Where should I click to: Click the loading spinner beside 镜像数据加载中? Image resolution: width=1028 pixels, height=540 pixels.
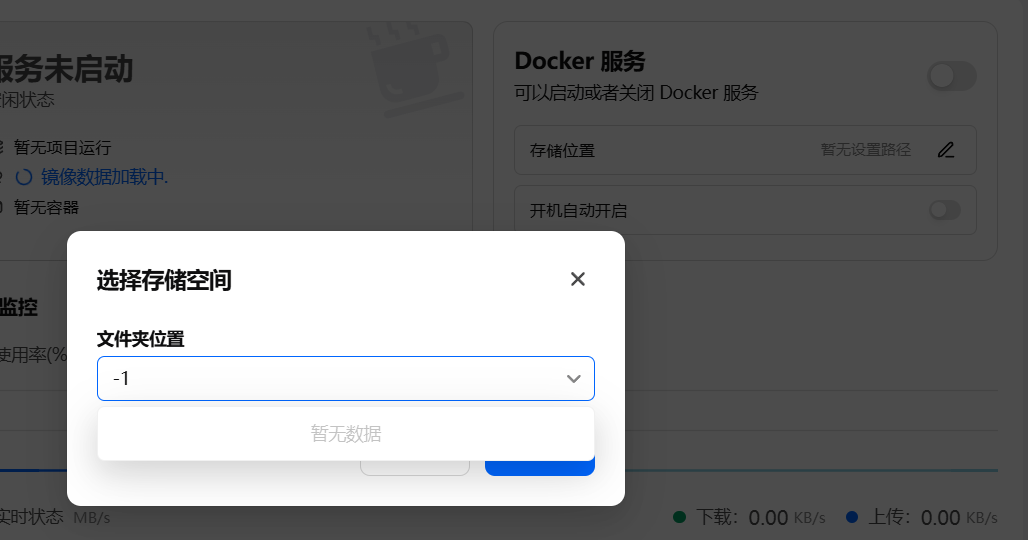pyautogui.click(x=24, y=177)
